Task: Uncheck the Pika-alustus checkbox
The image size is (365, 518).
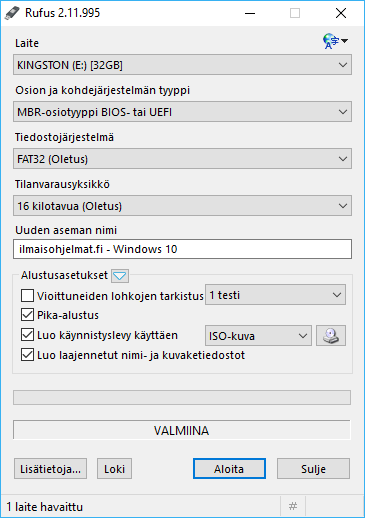Action: (27, 315)
